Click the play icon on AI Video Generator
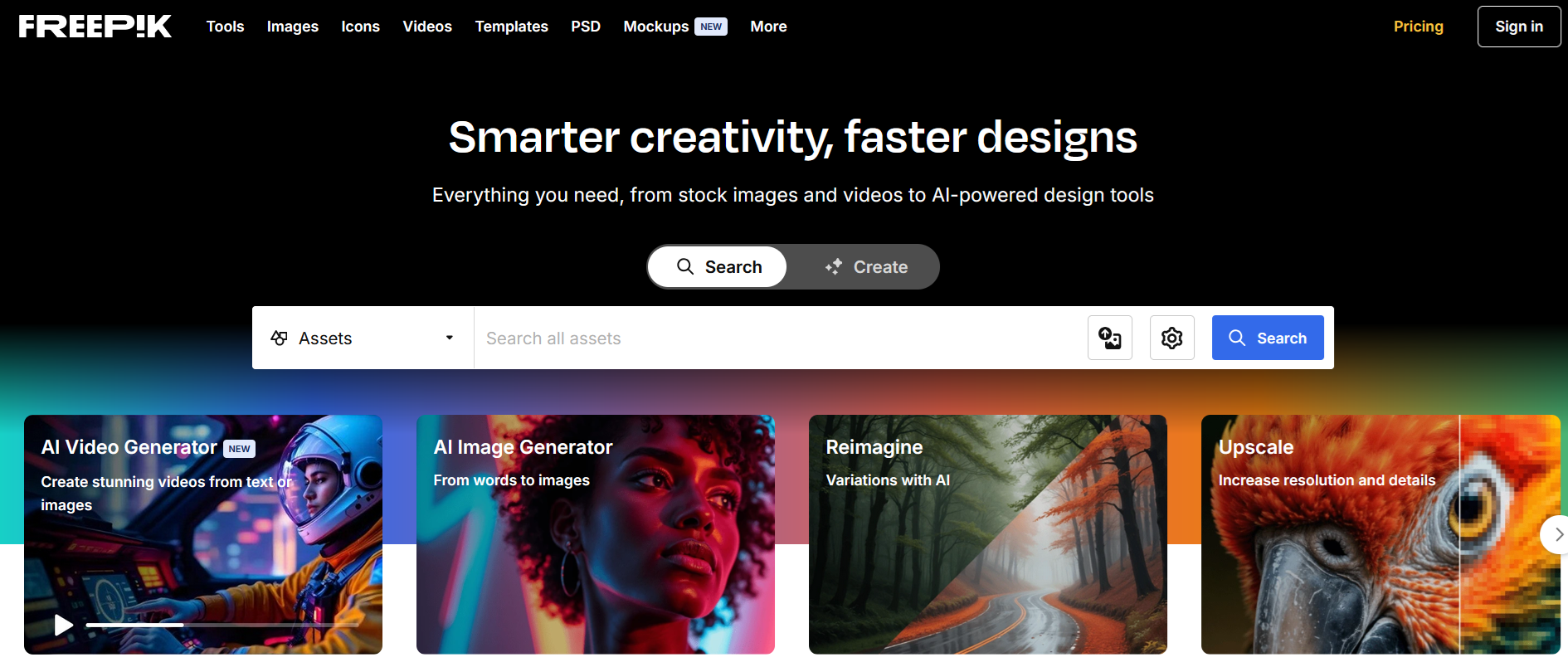The width and height of the screenshot is (1568, 667). pyautogui.click(x=63, y=625)
